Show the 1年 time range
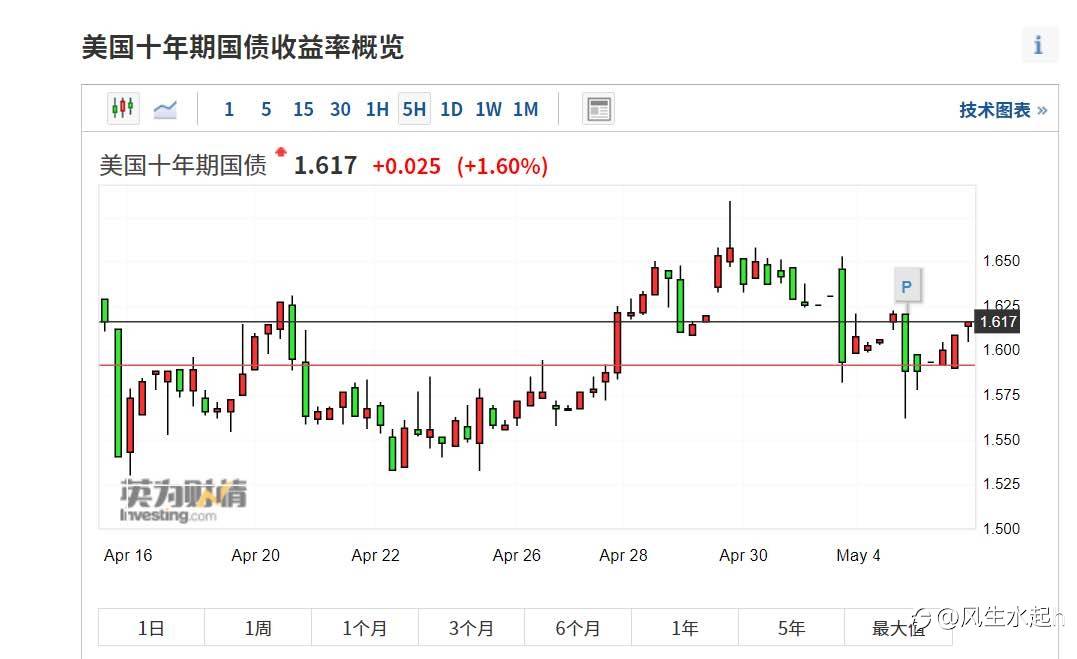Screen dimensions: 1077x659 point(684,628)
